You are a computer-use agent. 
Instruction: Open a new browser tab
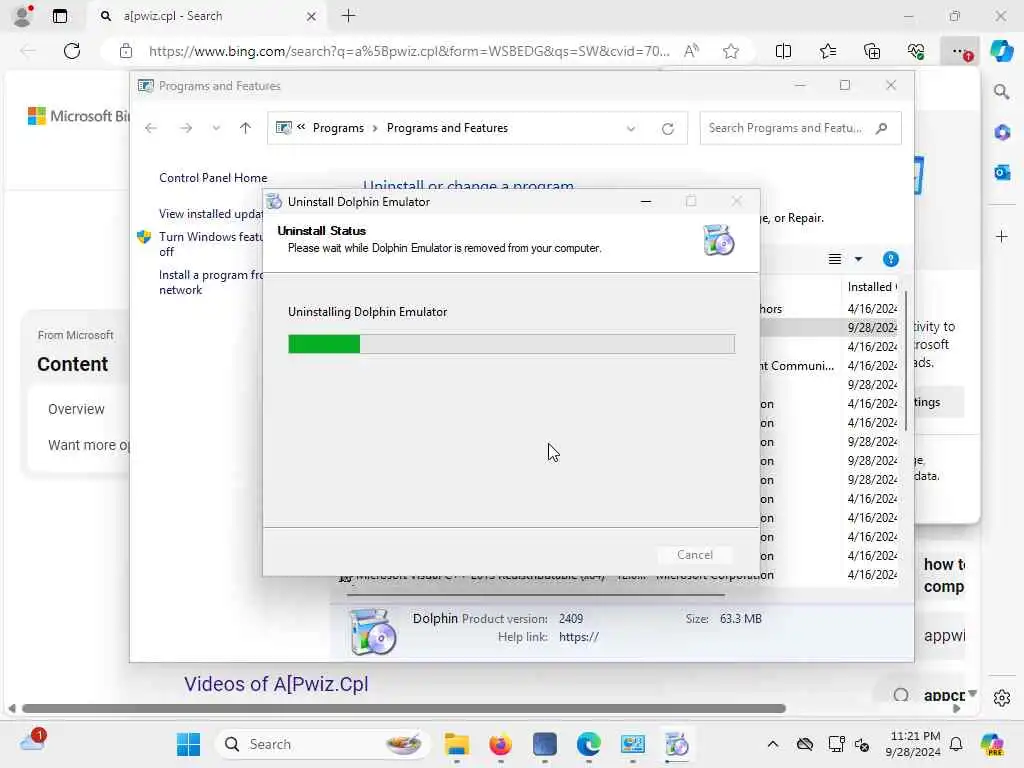coord(349,16)
